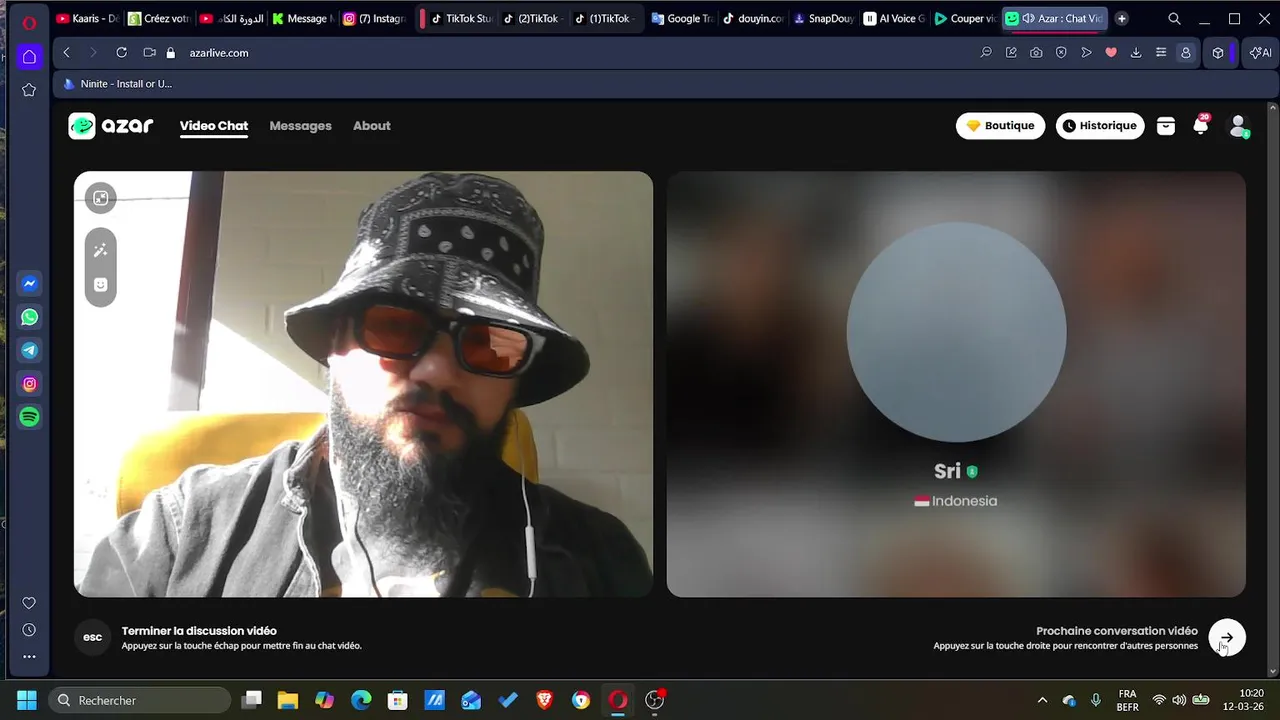Image resolution: width=1280 pixels, height=720 pixels.
Task: Open the Boutique shop button
Action: [1000, 126]
